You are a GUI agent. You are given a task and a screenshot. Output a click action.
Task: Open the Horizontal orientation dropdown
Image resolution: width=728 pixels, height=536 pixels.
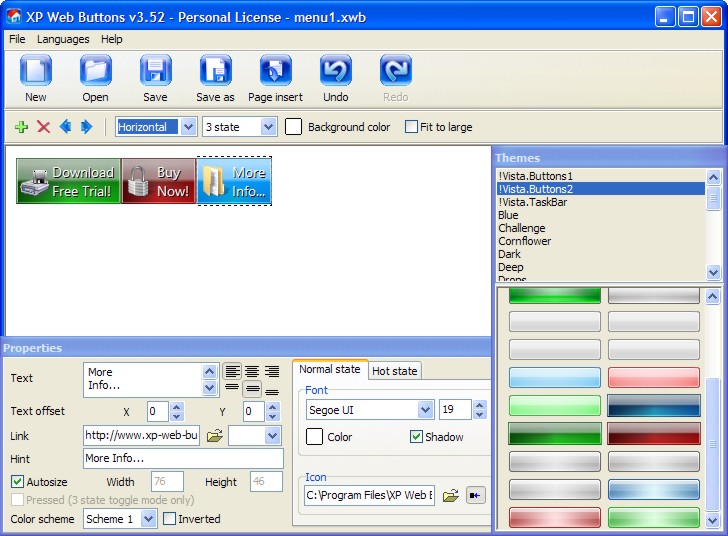click(188, 127)
